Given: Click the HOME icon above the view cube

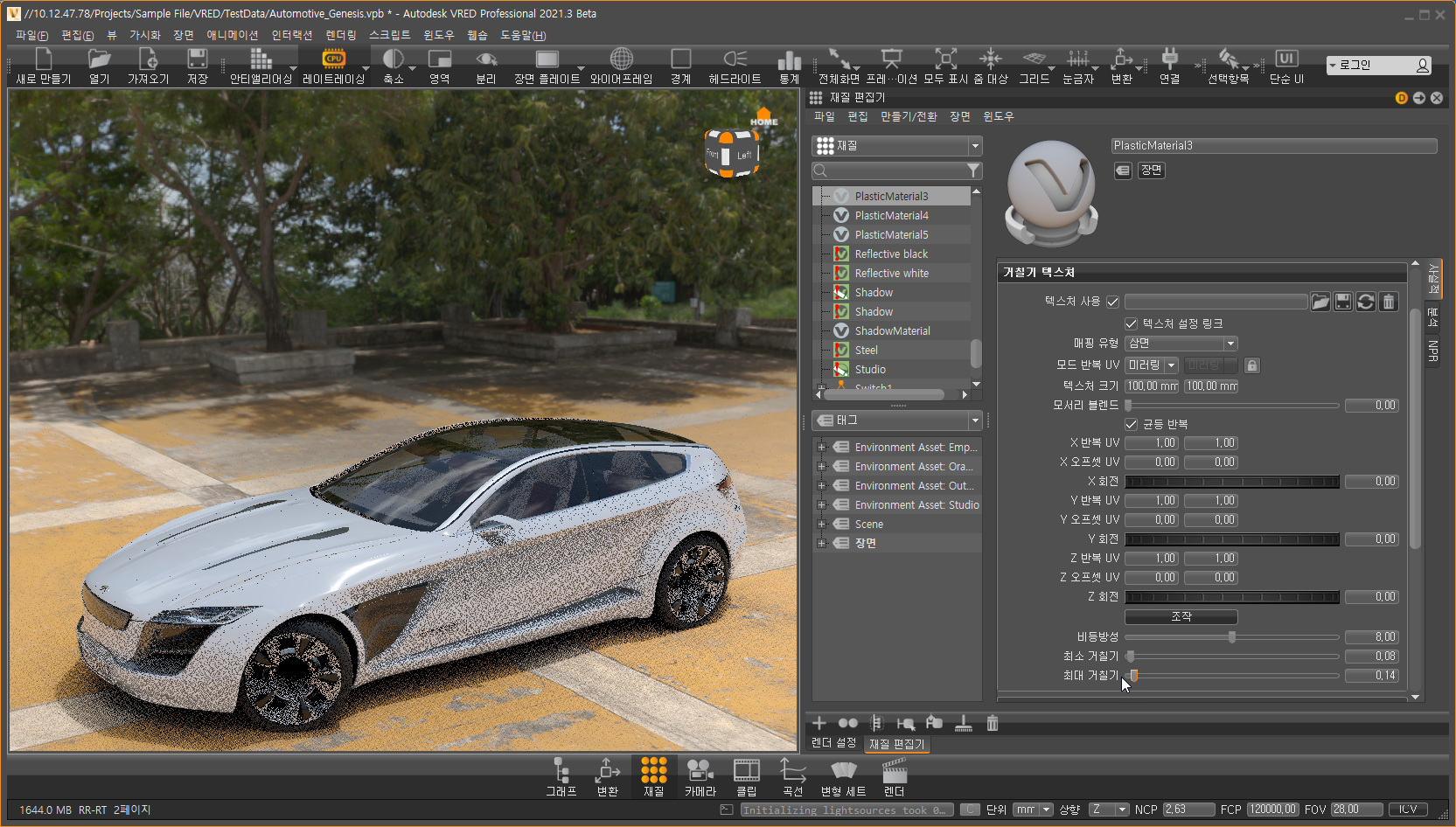Looking at the screenshot, I should pyautogui.click(x=764, y=116).
